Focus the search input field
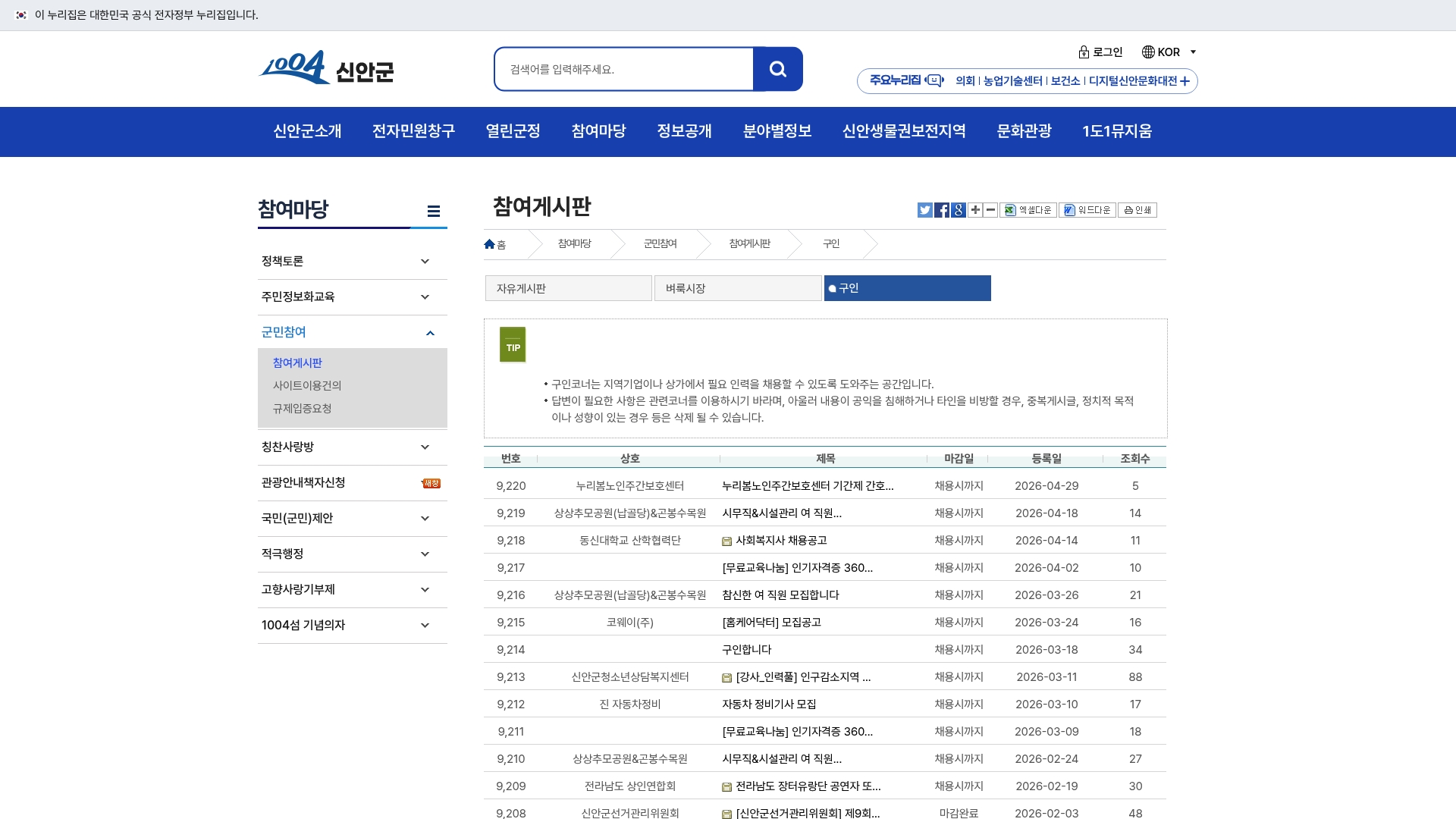 624,69
